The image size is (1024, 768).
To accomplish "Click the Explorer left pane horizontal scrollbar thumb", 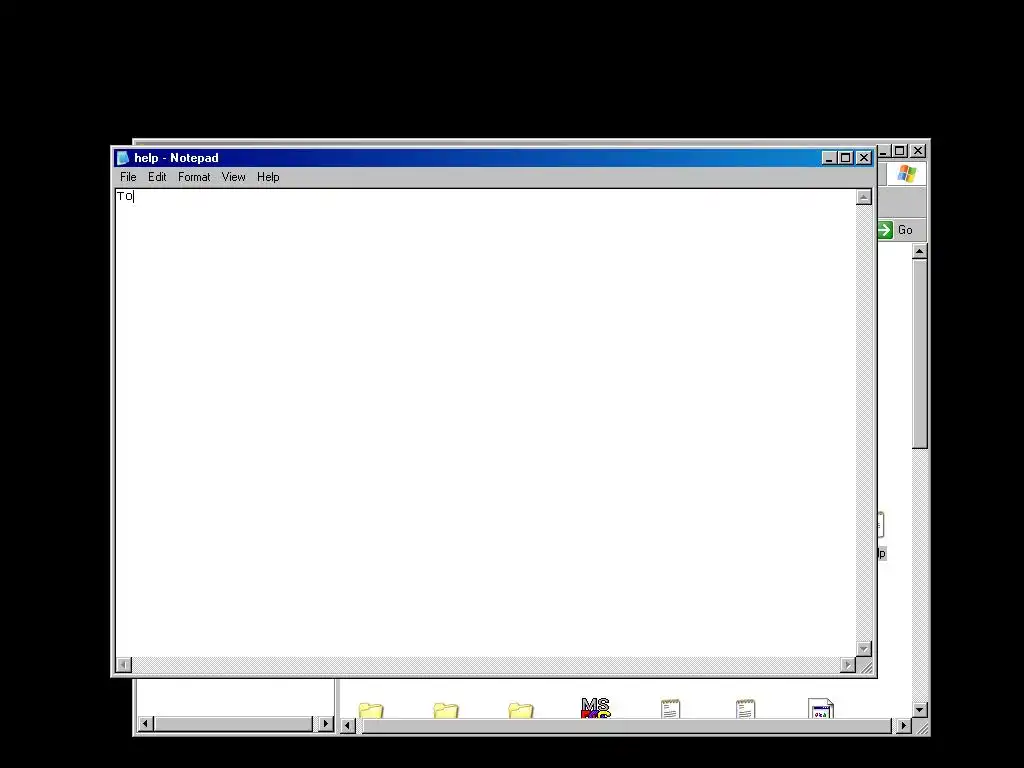I will point(234,724).
